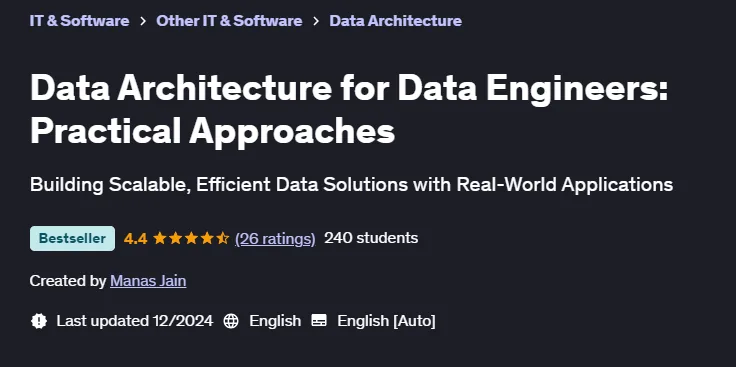Click the "Last updated 12/2024" text
736x367 pixels.
[x=135, y=321]
